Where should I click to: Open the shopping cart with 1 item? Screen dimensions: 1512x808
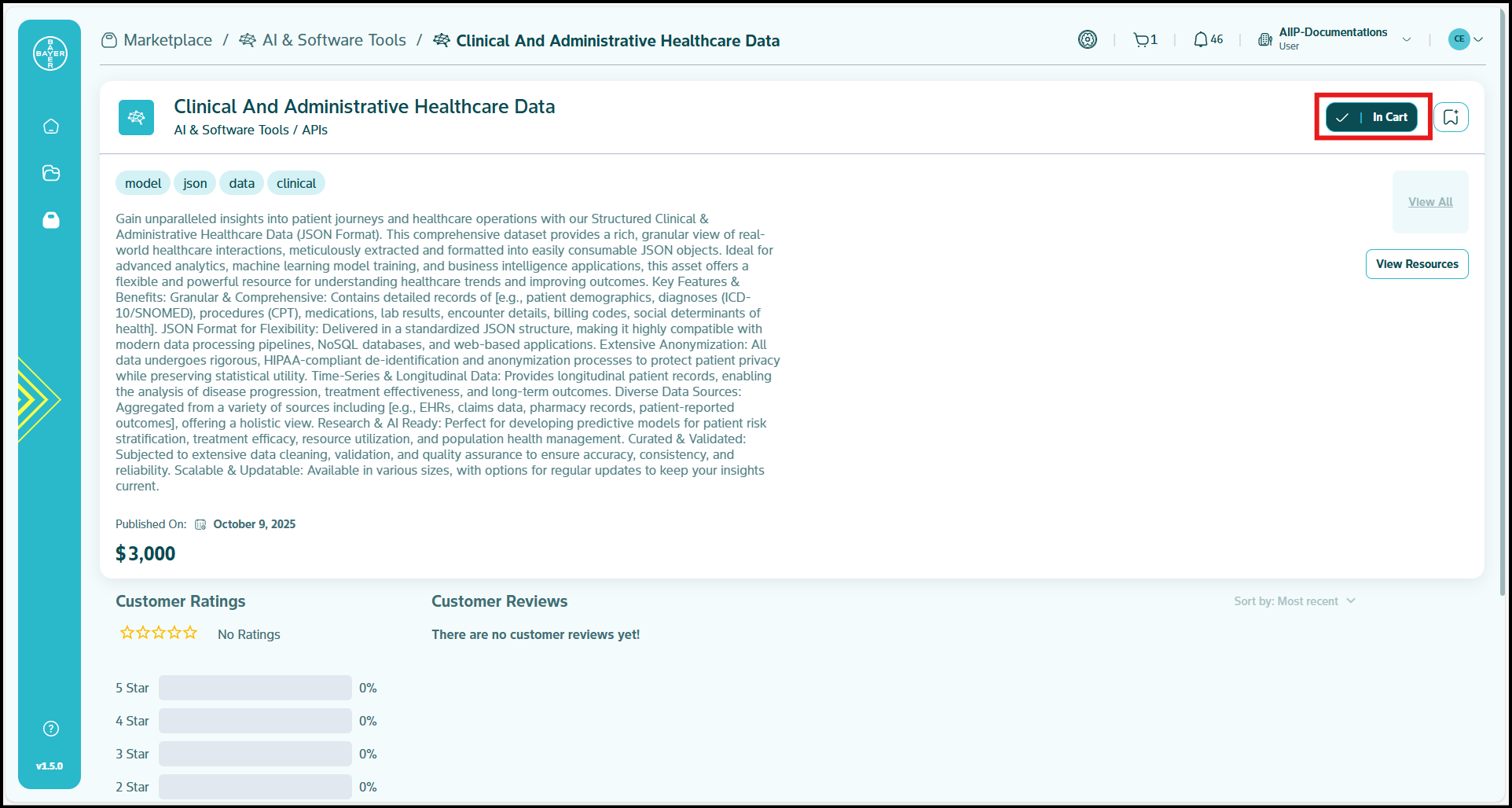[x=1145, y=40]
